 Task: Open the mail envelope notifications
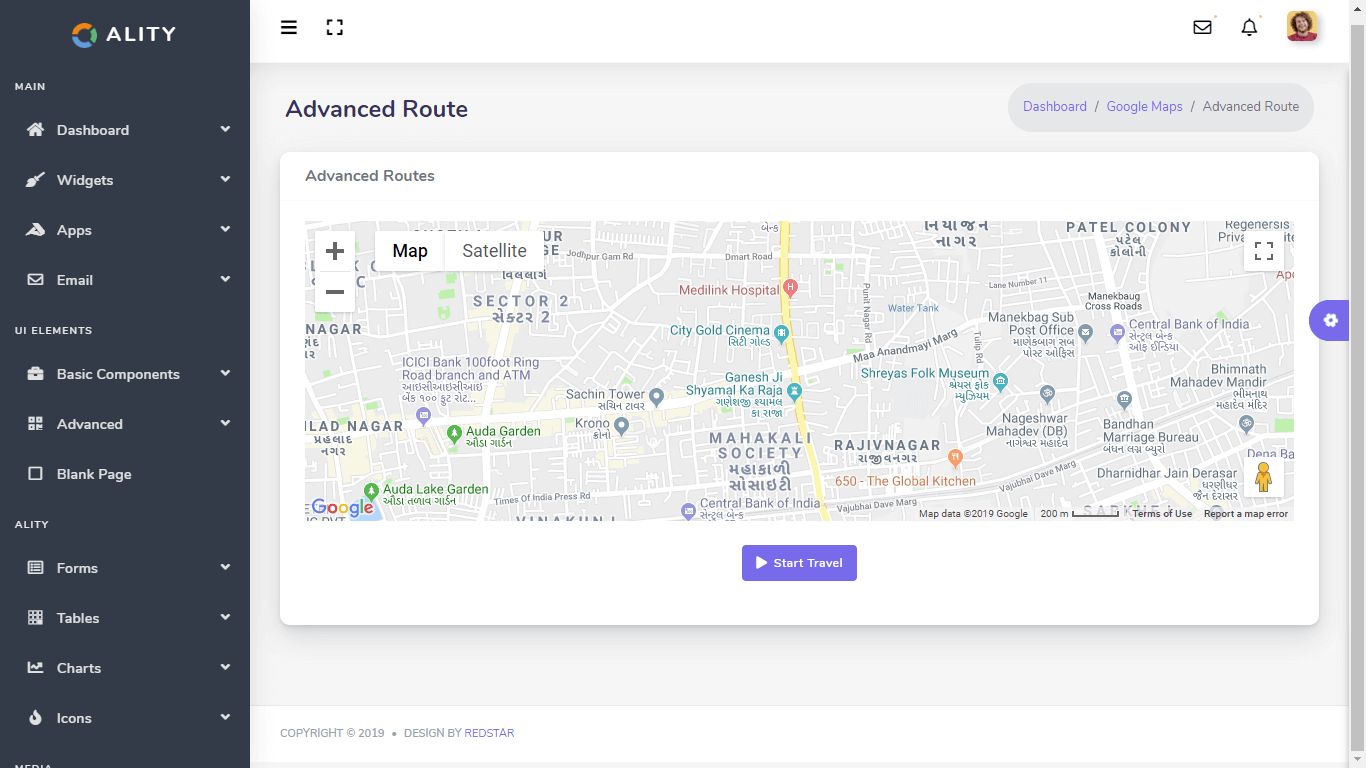pos(1202,28)
